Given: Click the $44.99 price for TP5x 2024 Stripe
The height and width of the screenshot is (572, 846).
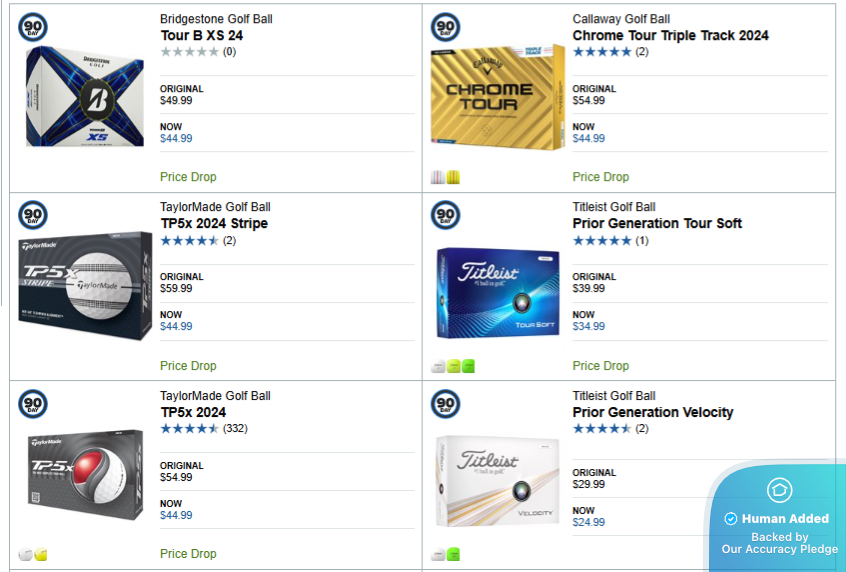Looking at the screenshot, I should pyautogui.click(x=176, y=326).
